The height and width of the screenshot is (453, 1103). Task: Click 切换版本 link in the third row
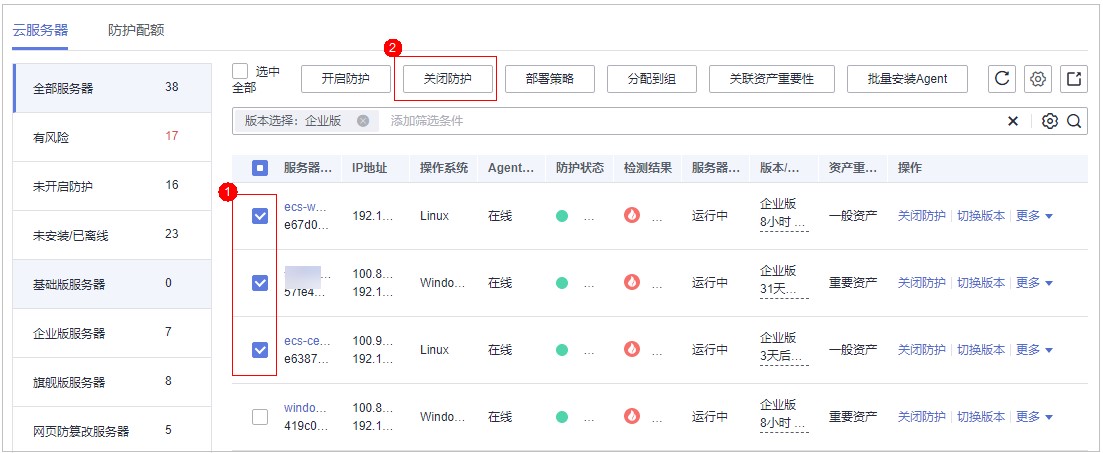tap(980, 350)
